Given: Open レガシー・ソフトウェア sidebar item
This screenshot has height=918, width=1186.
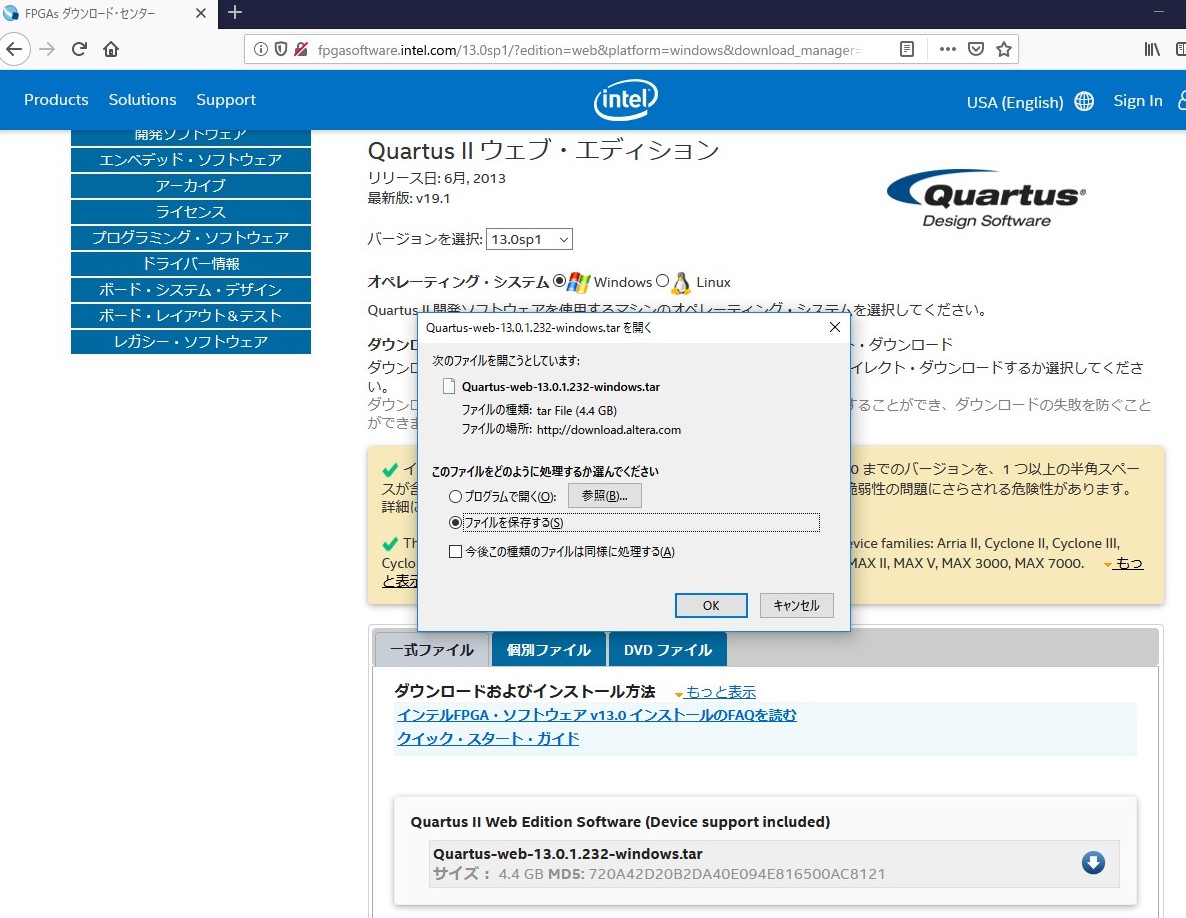Looking at the screenshot, I should (191, 342).
